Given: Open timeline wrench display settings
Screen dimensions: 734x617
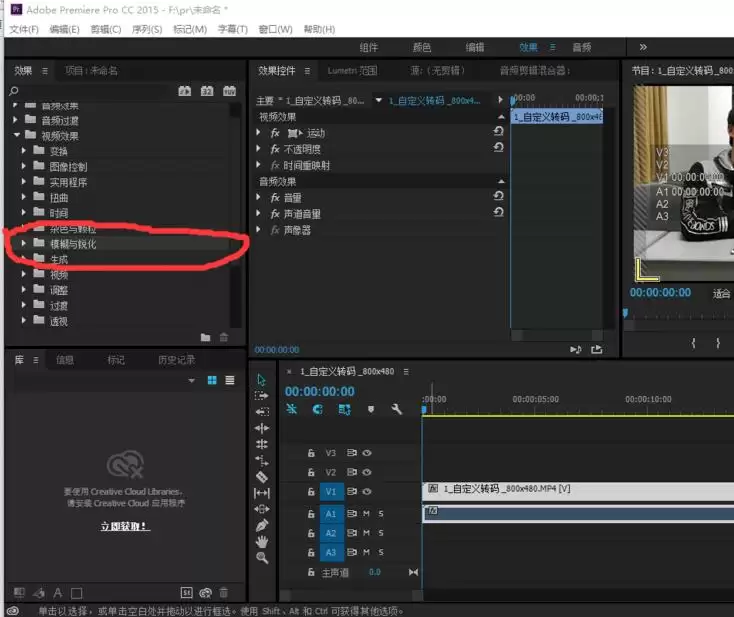Looking at the screenshot, I should [396, 409].
